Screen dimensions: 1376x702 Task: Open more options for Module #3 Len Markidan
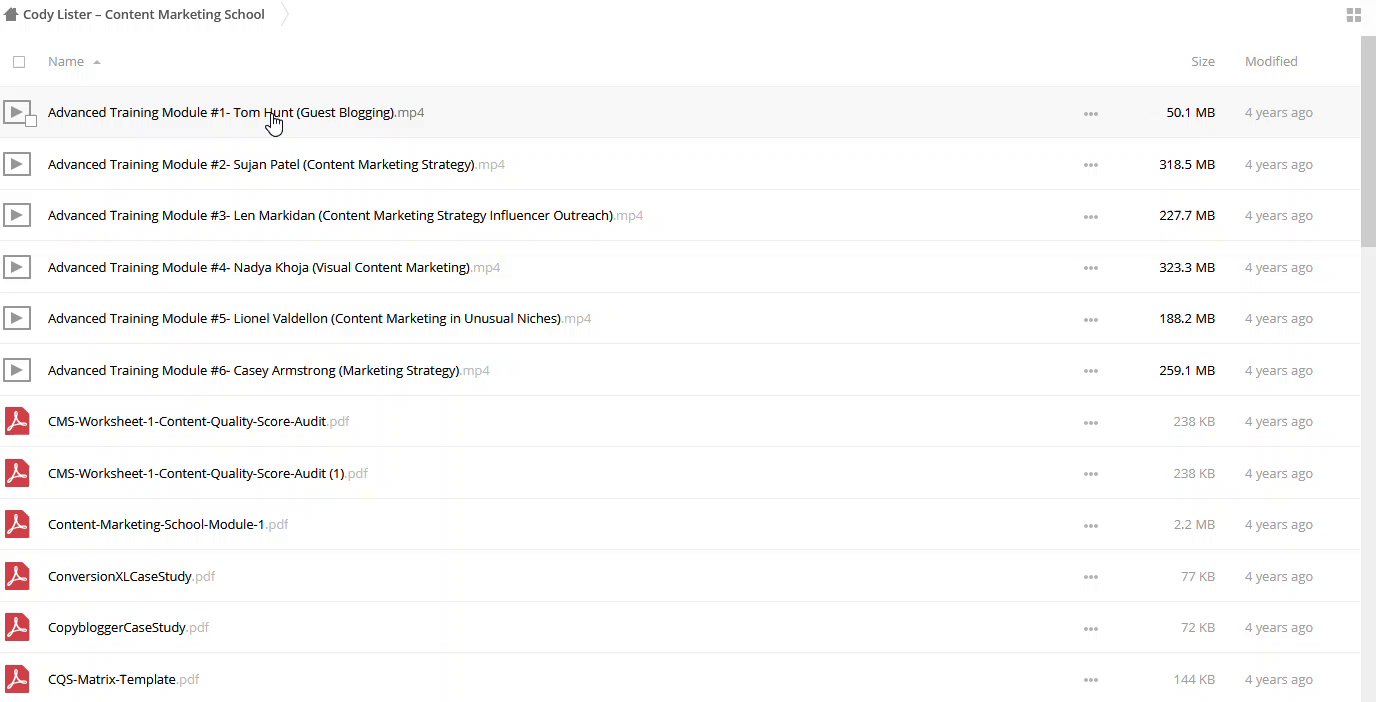[x=1090, y=217]
